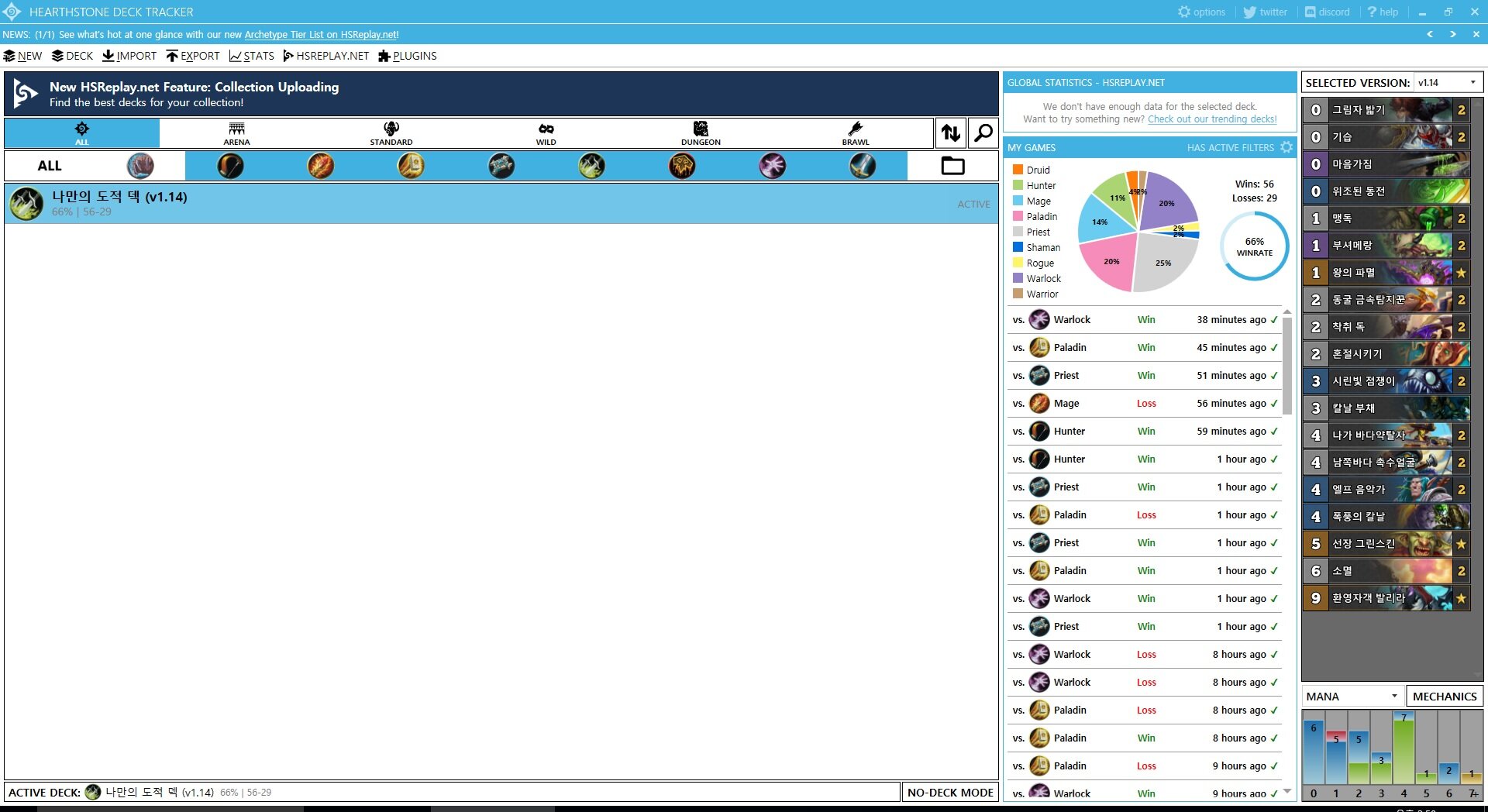Open the MANA chart type dropdown
This screenshot has width=1488, height=812.
1352,696
